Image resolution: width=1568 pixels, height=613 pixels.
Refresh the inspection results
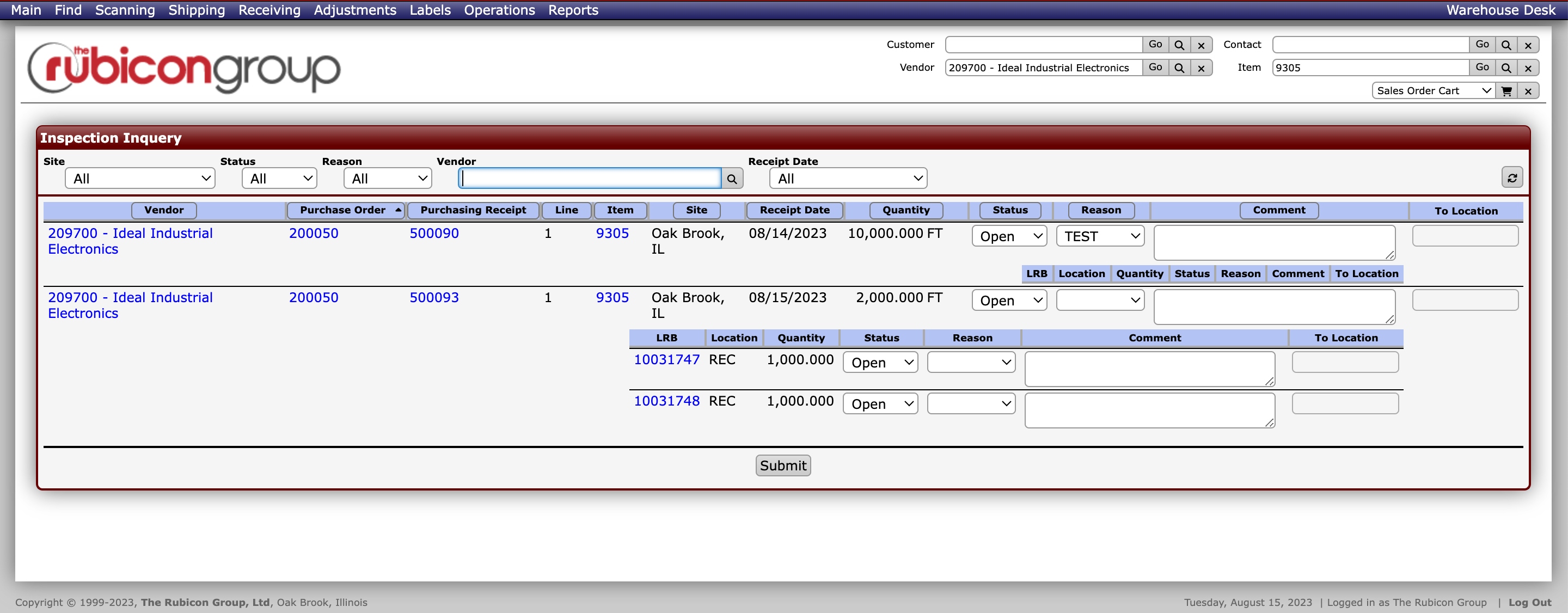pos(1512,177)
